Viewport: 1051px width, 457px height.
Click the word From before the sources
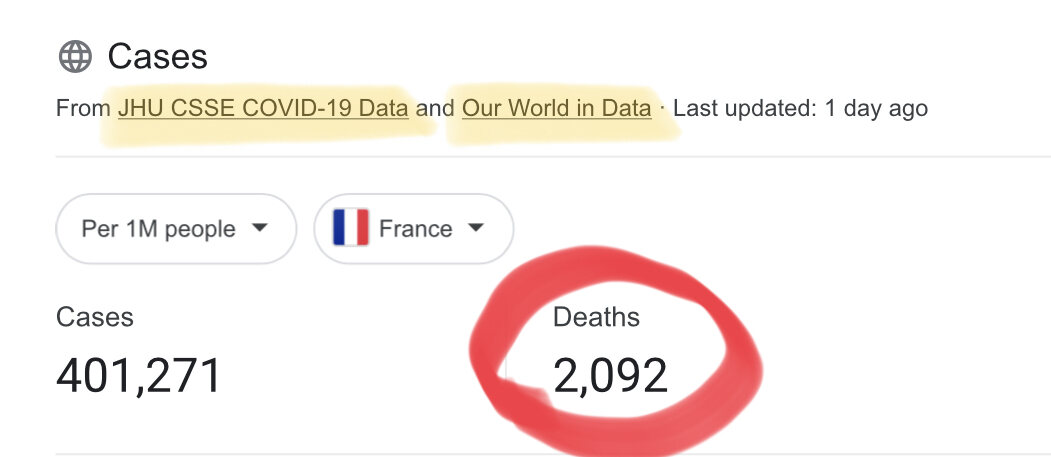[84, 108]
